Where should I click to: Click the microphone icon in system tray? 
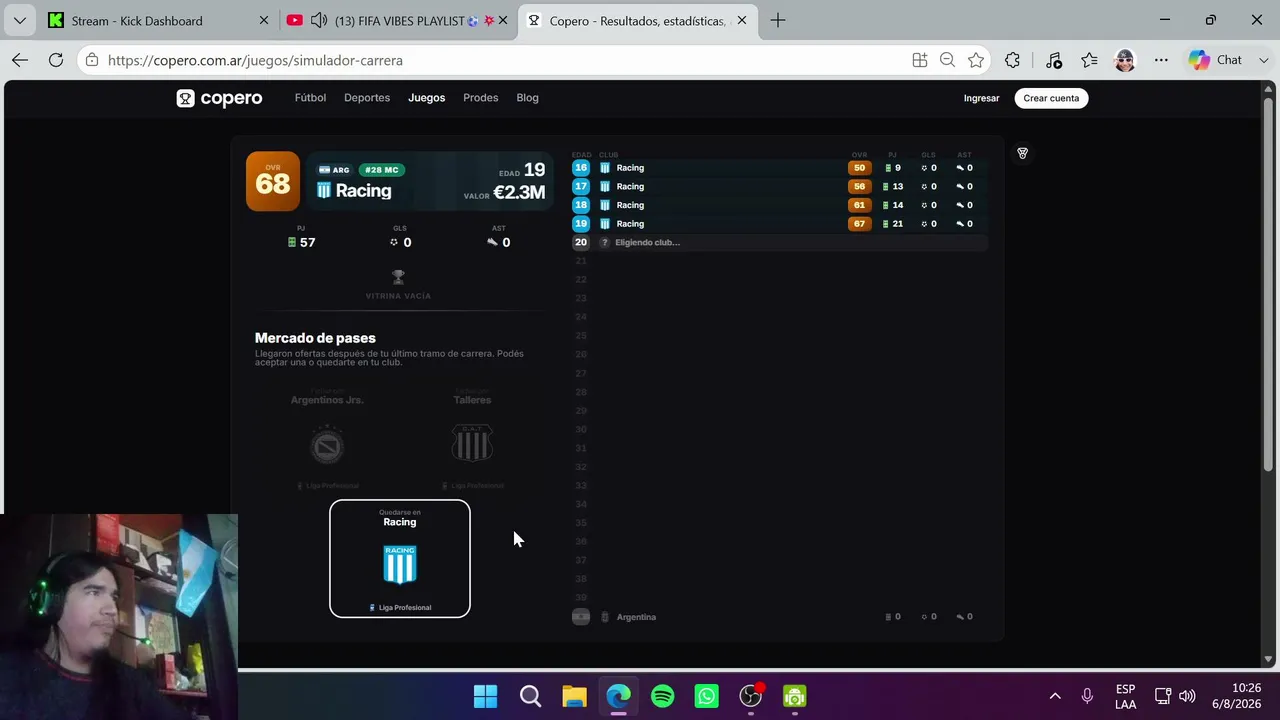coord(1087,696)
